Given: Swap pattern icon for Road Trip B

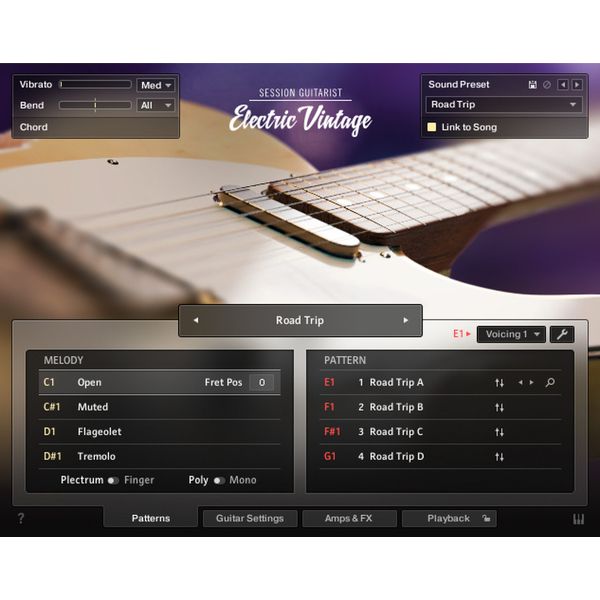Looking at the screenshot, I should click(499, 407).
